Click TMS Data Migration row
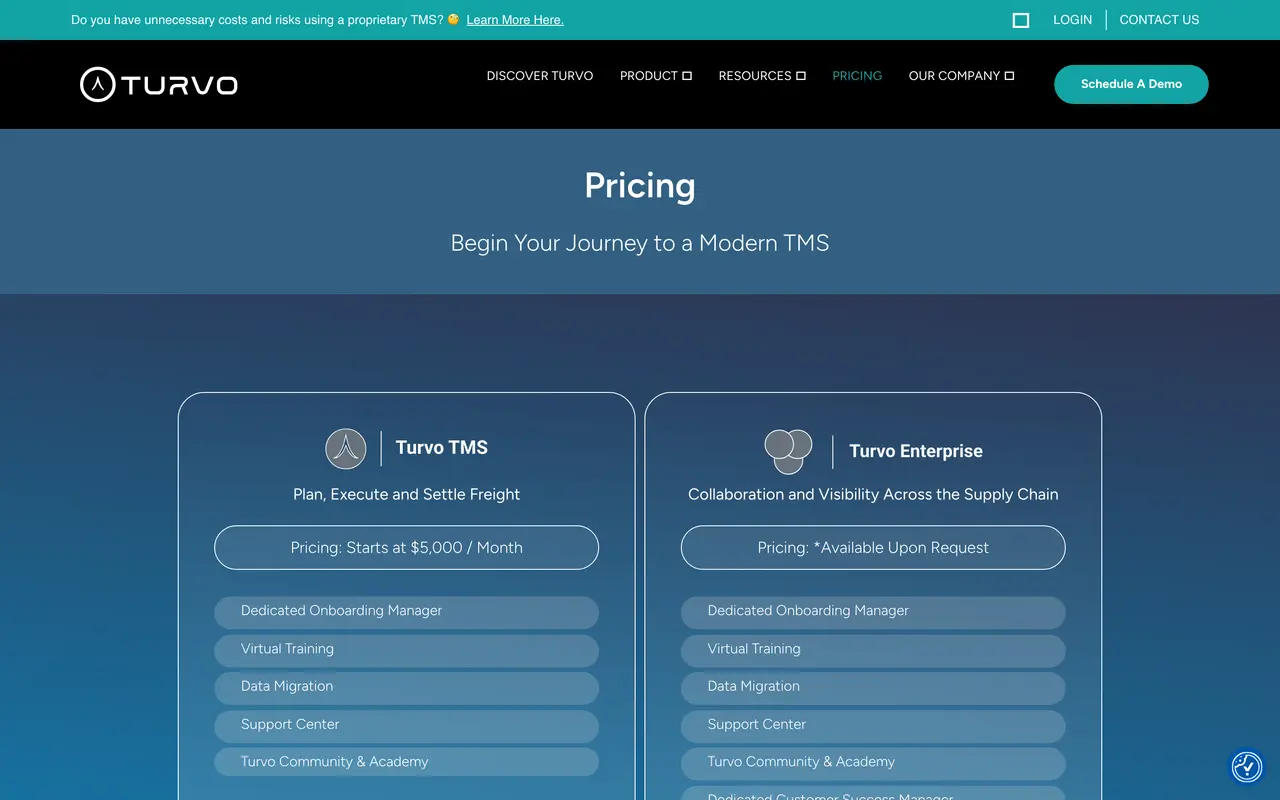 coord(407,688)
